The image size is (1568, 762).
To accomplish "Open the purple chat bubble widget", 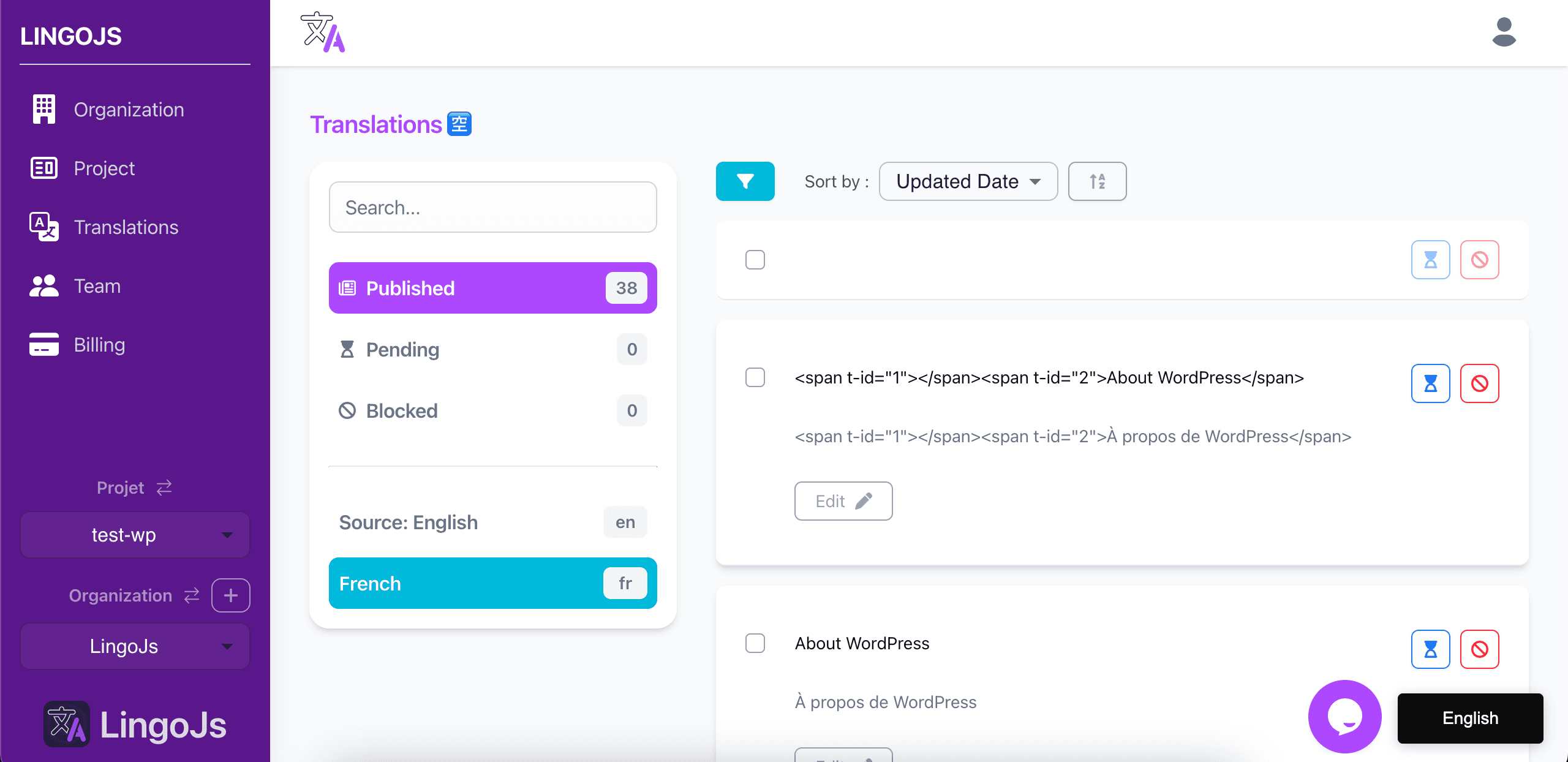I will pyautogui.click(x=1344, y=716).
